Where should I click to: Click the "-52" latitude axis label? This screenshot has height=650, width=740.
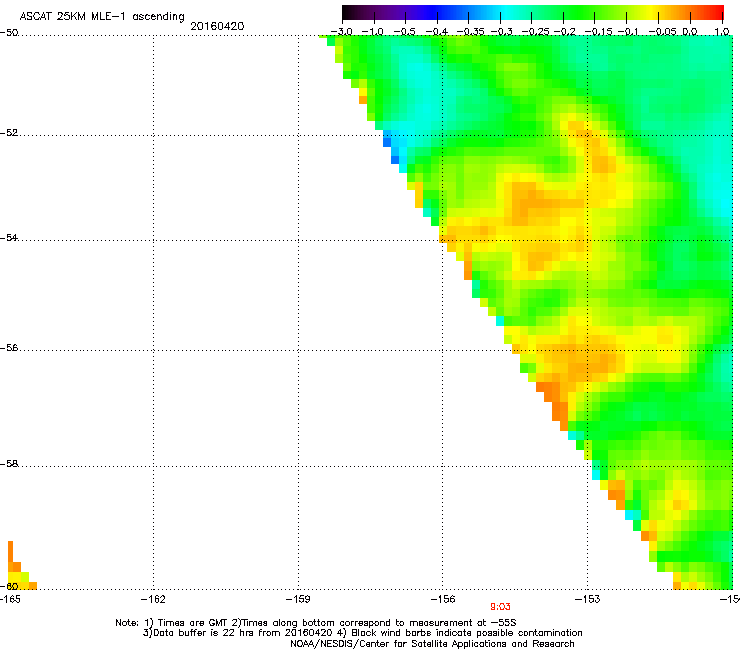point(9,133)
